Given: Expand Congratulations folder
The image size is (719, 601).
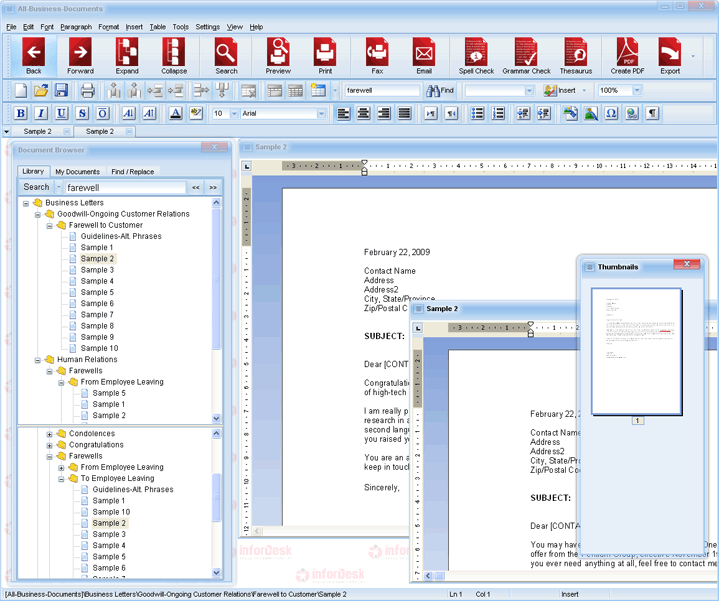Looking at the screenshot, I should click(50, 445).
